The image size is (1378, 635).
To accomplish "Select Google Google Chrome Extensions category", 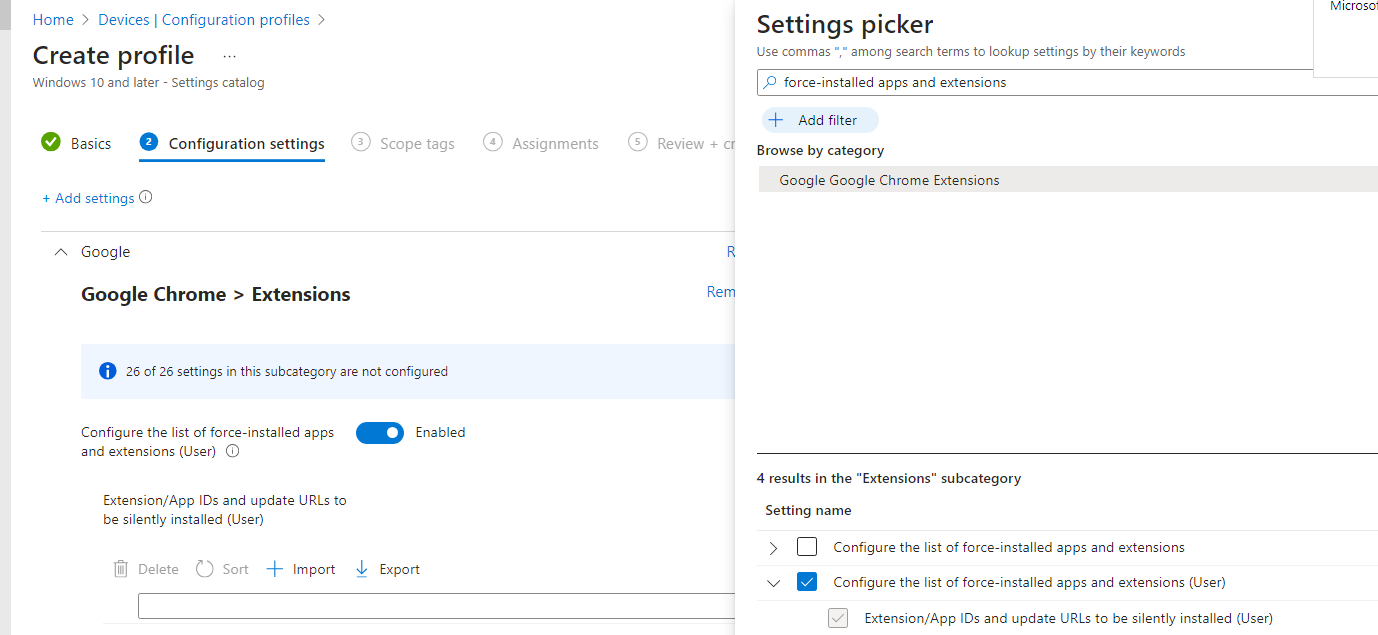I will click(x=1068, y=180).
